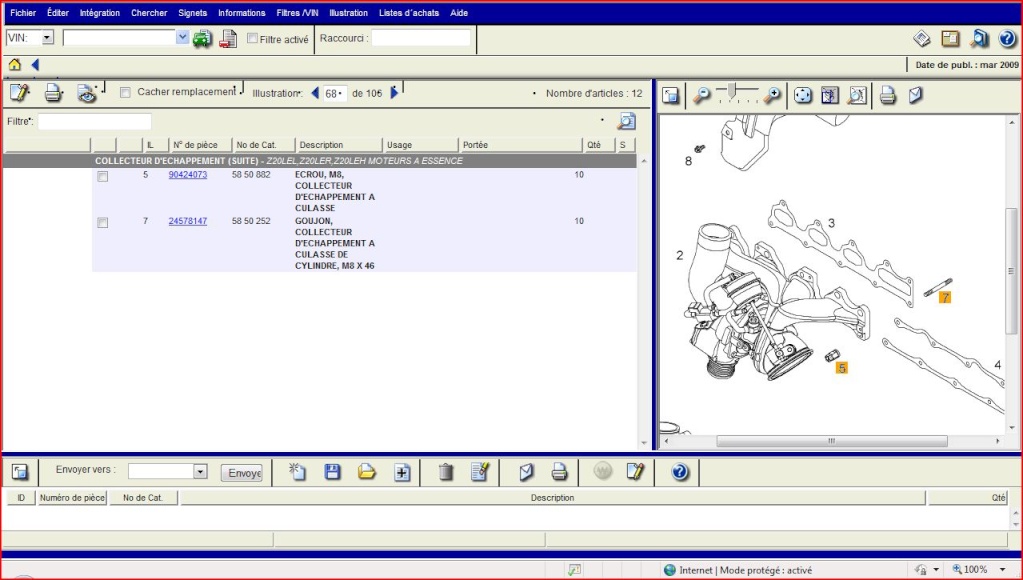Open the VIN type dropdown
Image resolution: width=1023 pixels, height=580 pixels.
[47, 38]
